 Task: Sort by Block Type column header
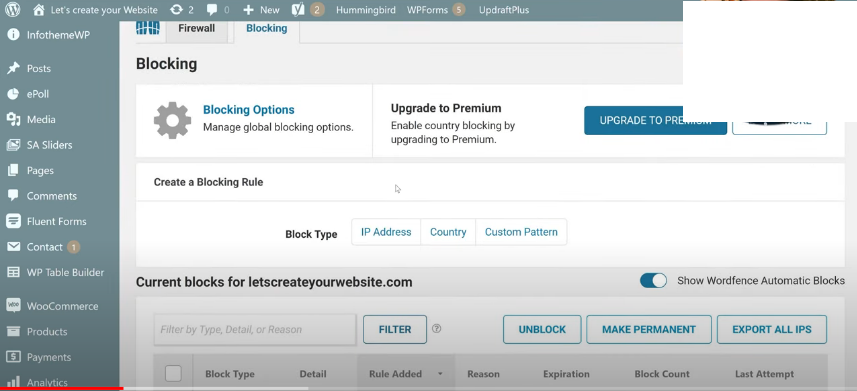tap(230, 374)
